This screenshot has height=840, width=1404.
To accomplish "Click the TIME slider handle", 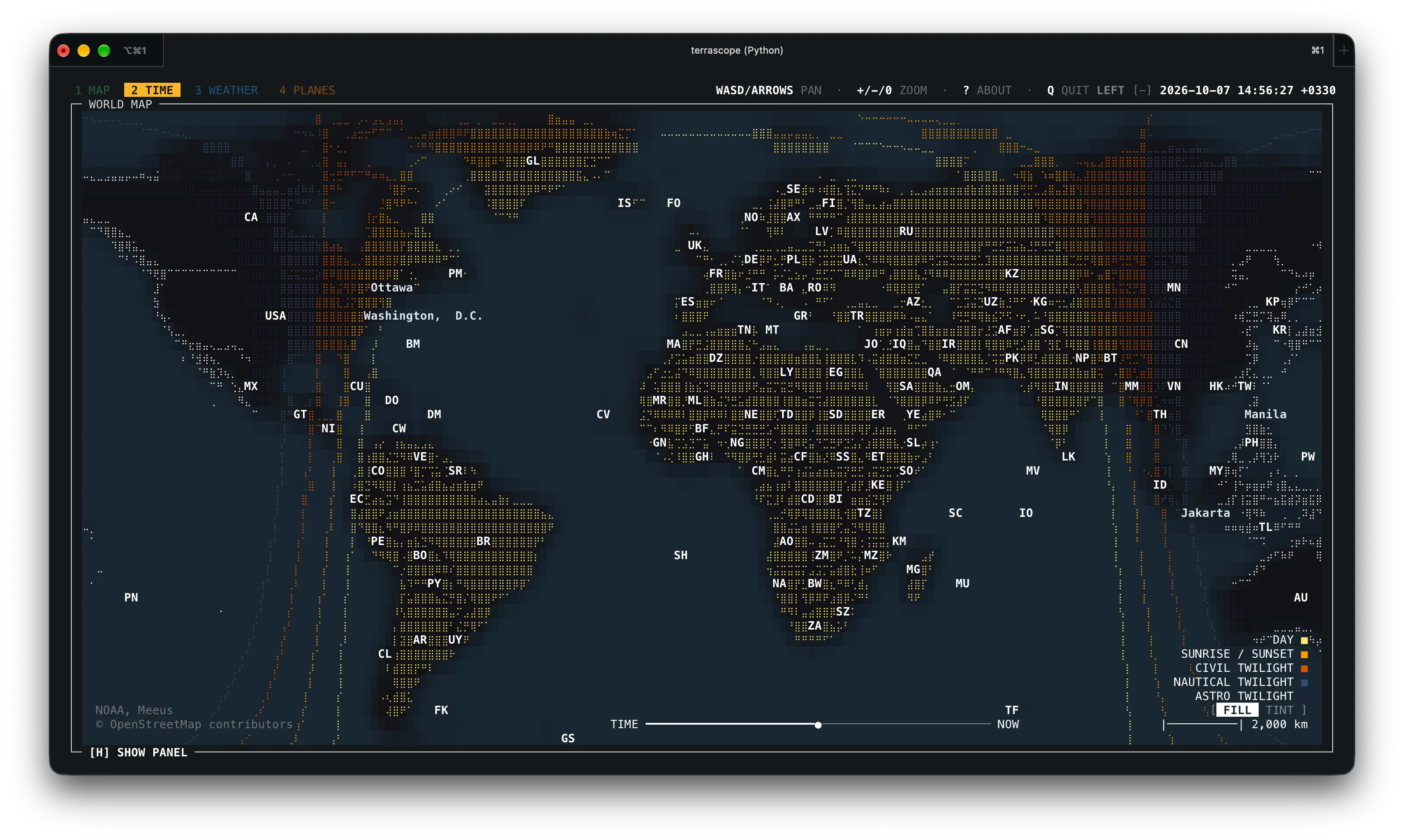I will pyautogui.click(x=818, y=725).
